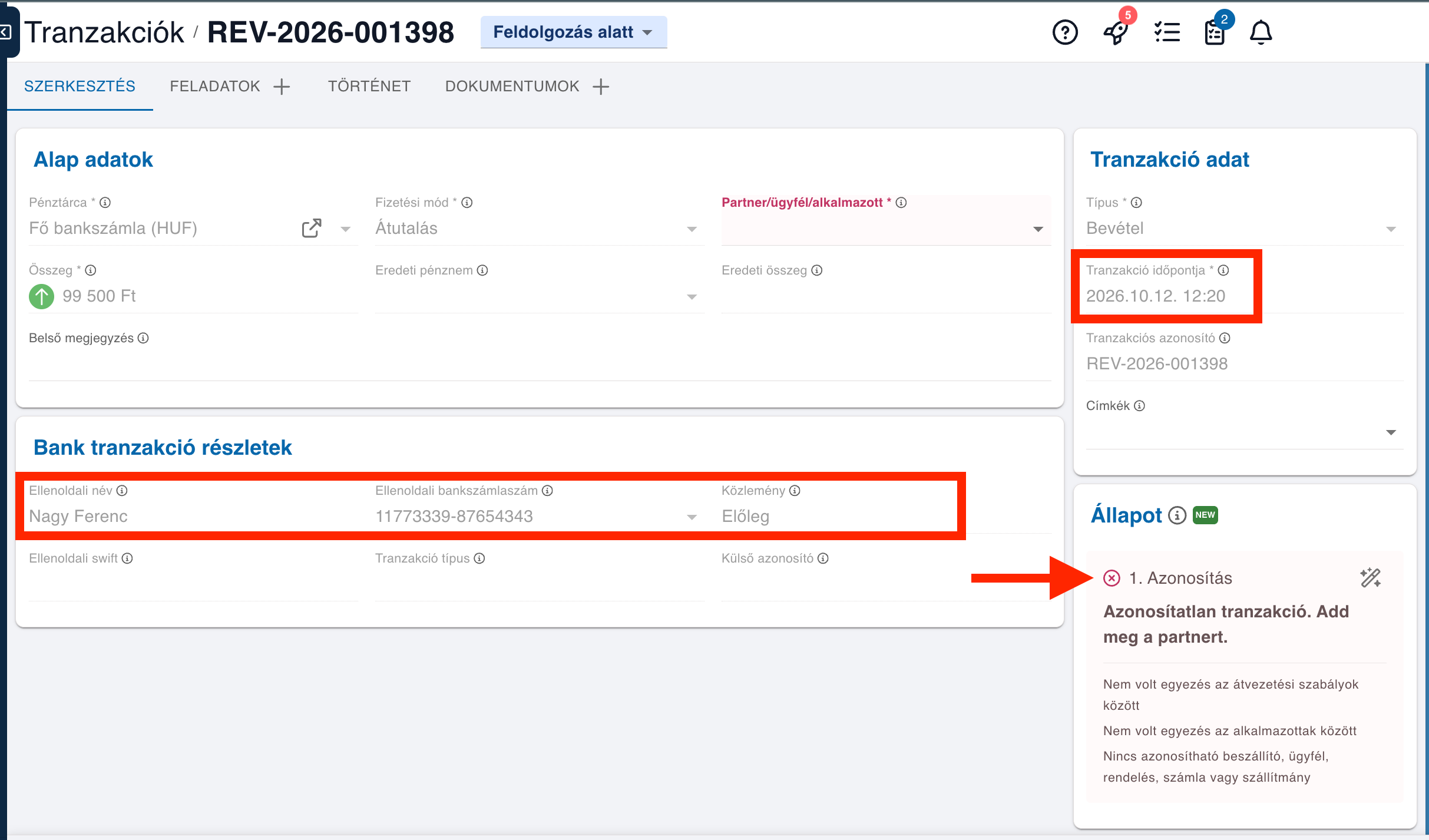Open the notifications bell
1429x840 pixels.
click(x=1261, y=32)
